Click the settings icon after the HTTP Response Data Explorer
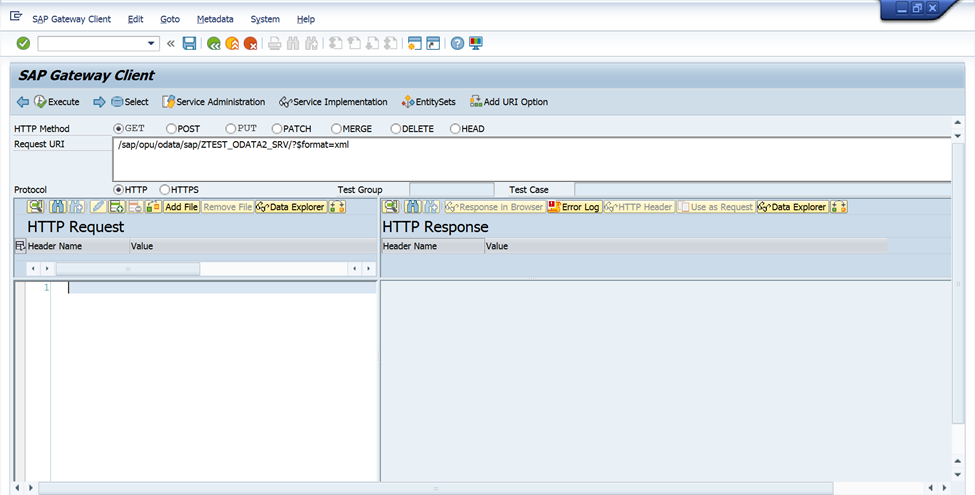Screen dimensions: 975x495 (x=839, y=206)
